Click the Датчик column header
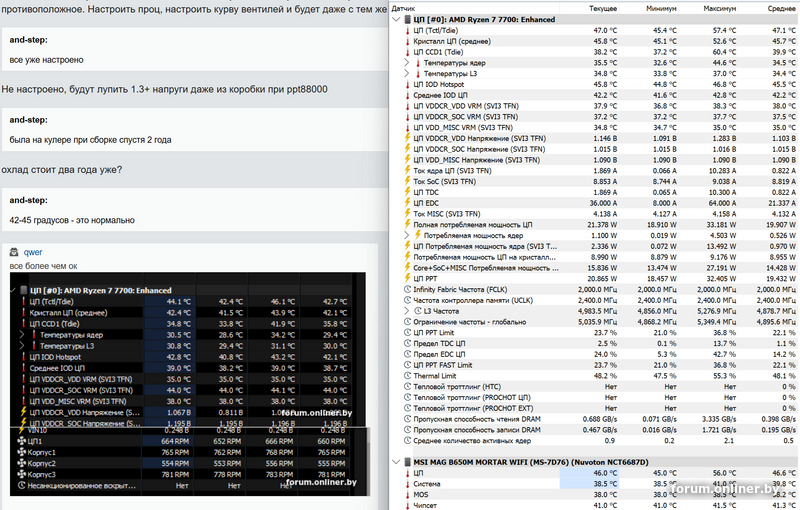Viewport: 800px width, 510px height. (403, 7)
